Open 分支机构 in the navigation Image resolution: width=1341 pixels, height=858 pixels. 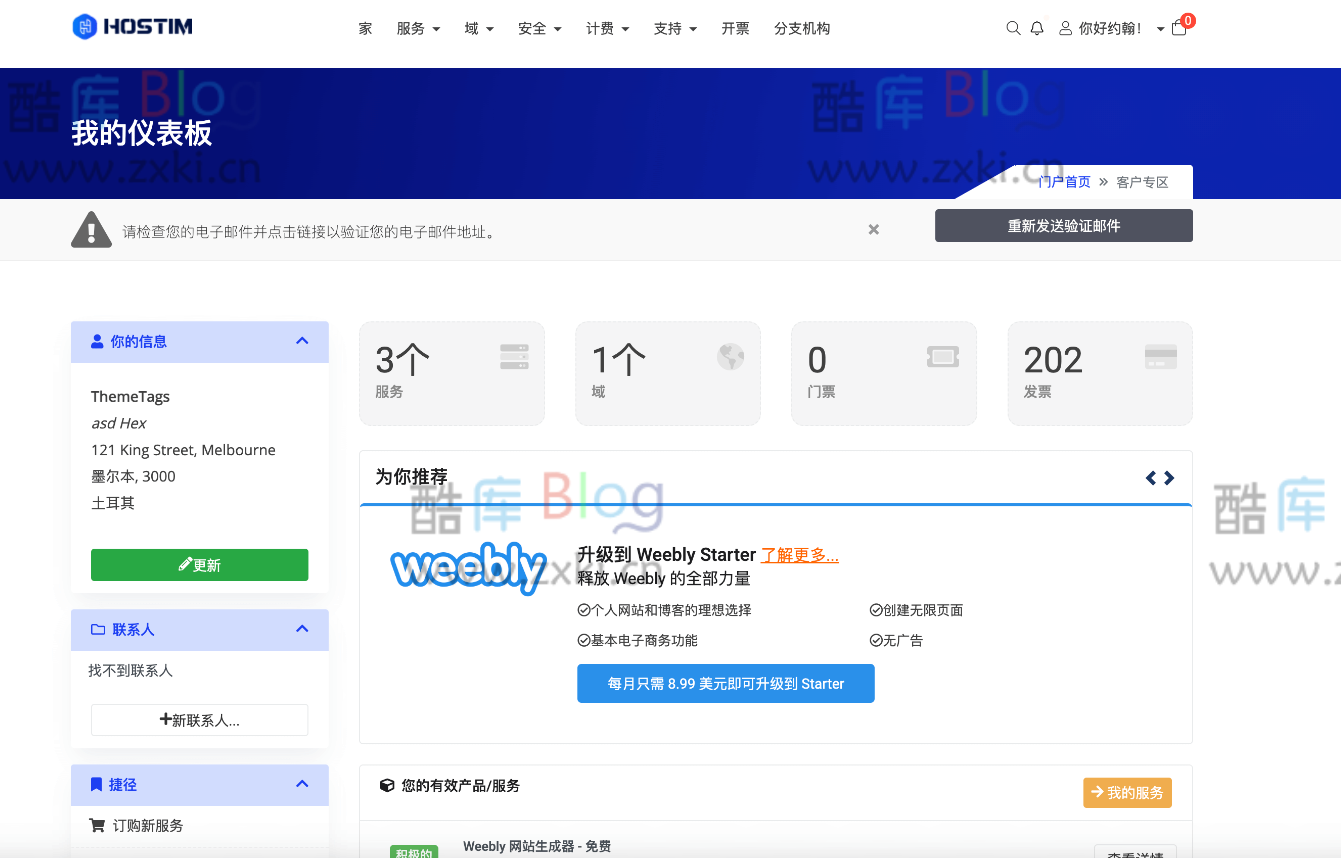(802, 29)
